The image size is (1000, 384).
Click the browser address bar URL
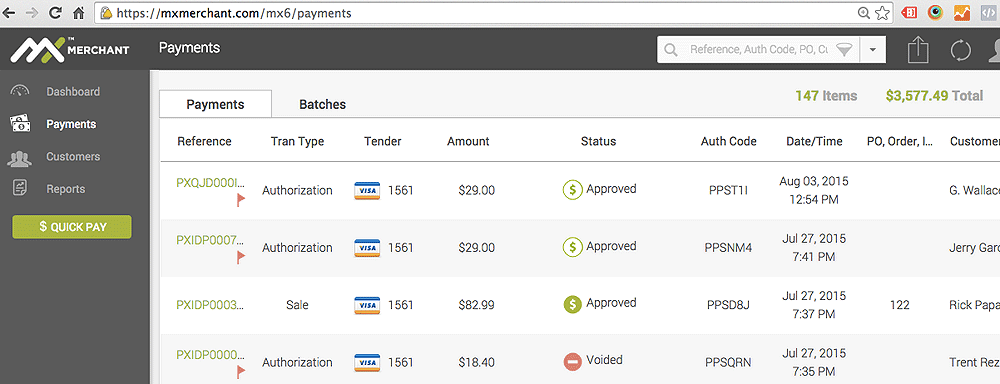pos(233,13)
